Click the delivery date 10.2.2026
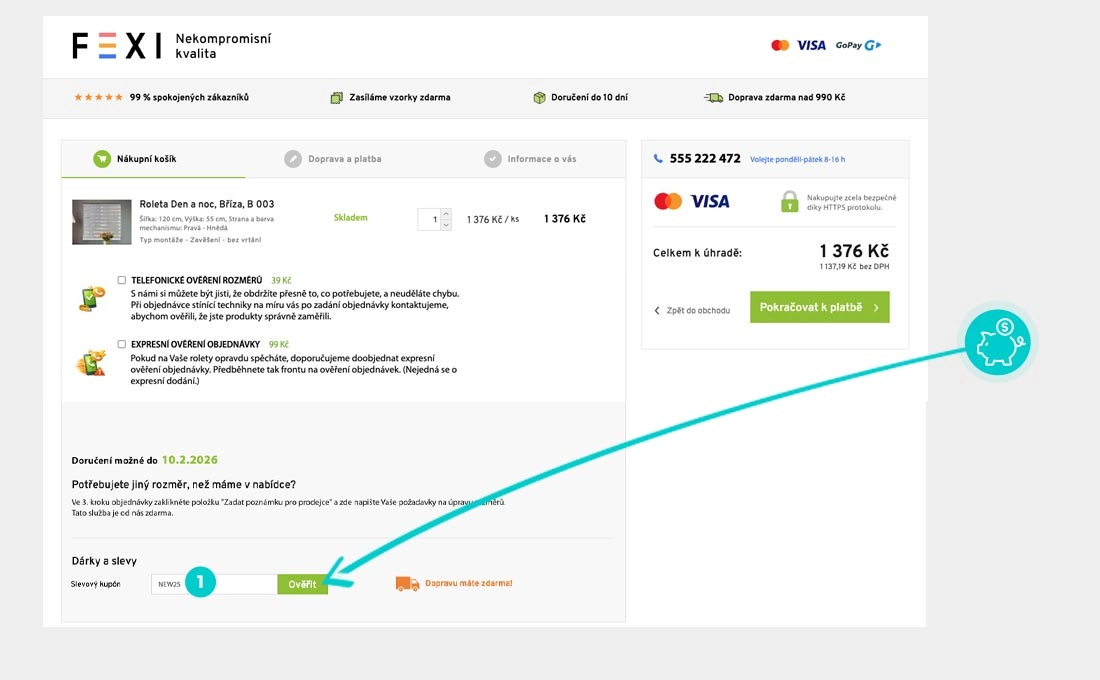 tap(189, 460)
